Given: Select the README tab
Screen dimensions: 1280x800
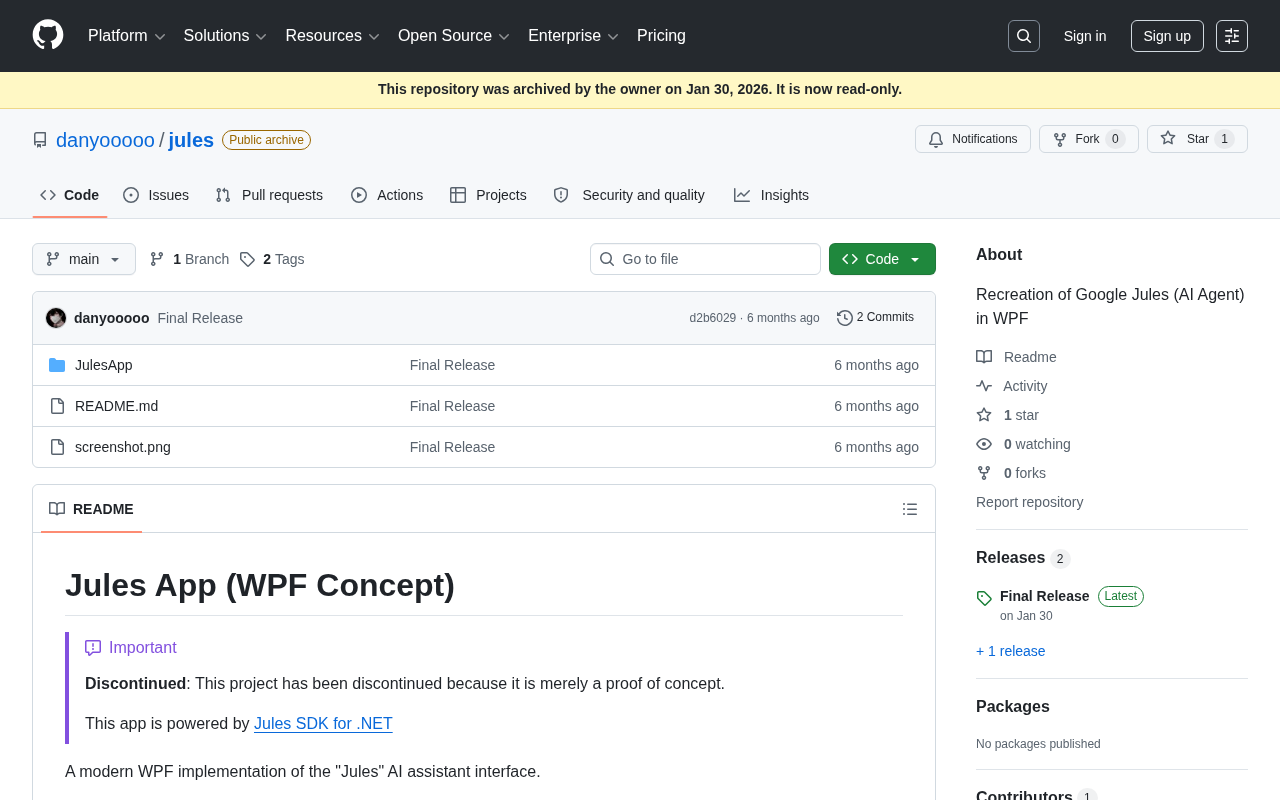Looking at the screenshot, I should click(91, 509).
